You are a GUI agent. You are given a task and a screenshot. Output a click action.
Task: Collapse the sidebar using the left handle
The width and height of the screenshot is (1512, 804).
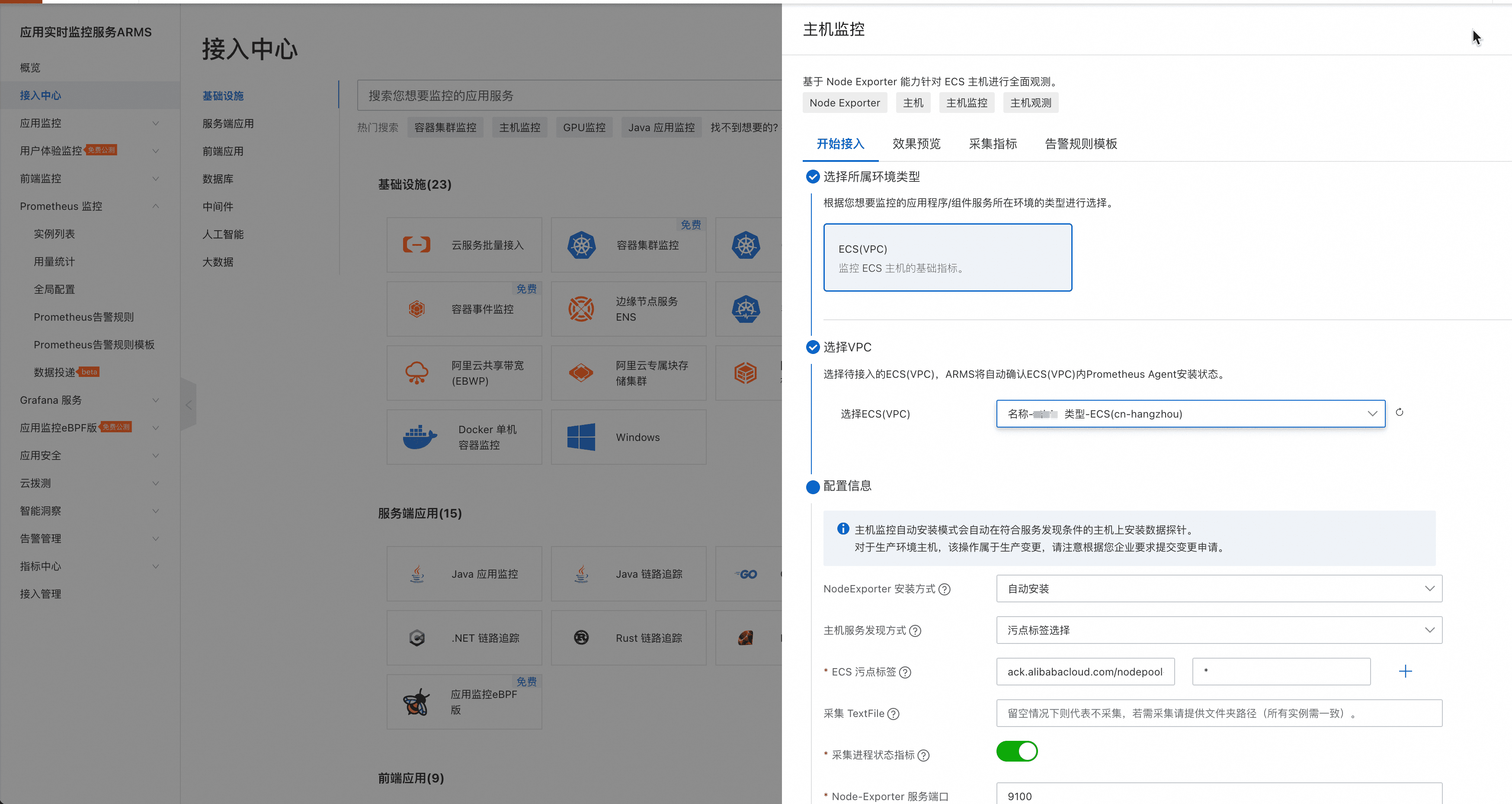(x=189, y=405)
